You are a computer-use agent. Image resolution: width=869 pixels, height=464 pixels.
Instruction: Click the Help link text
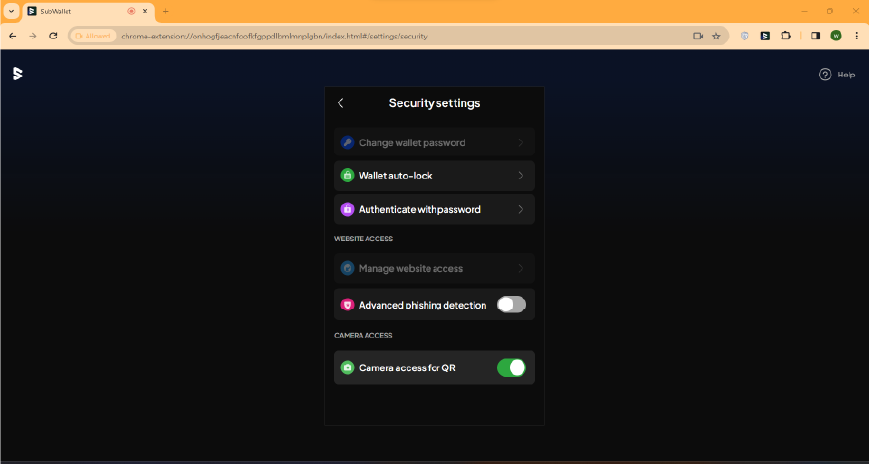click(846, 74)
